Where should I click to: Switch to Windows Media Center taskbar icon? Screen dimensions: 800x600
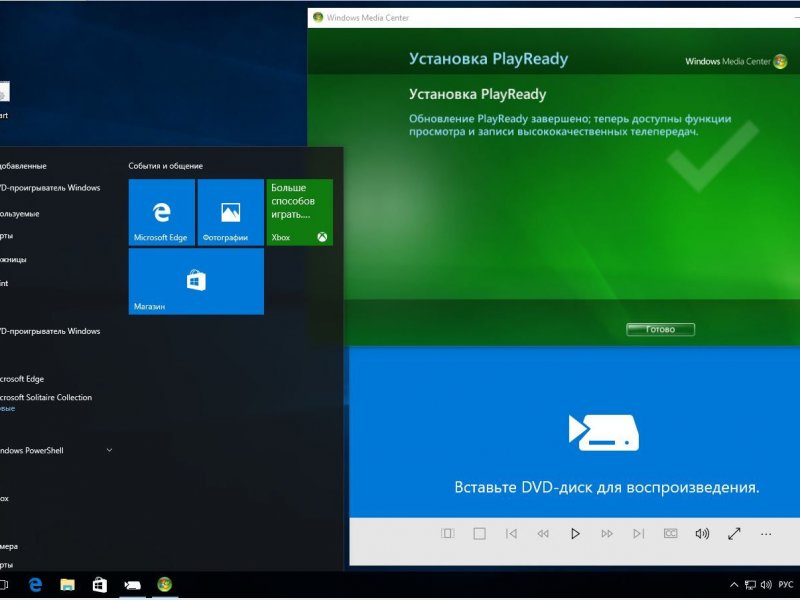[x=164, y=585]
